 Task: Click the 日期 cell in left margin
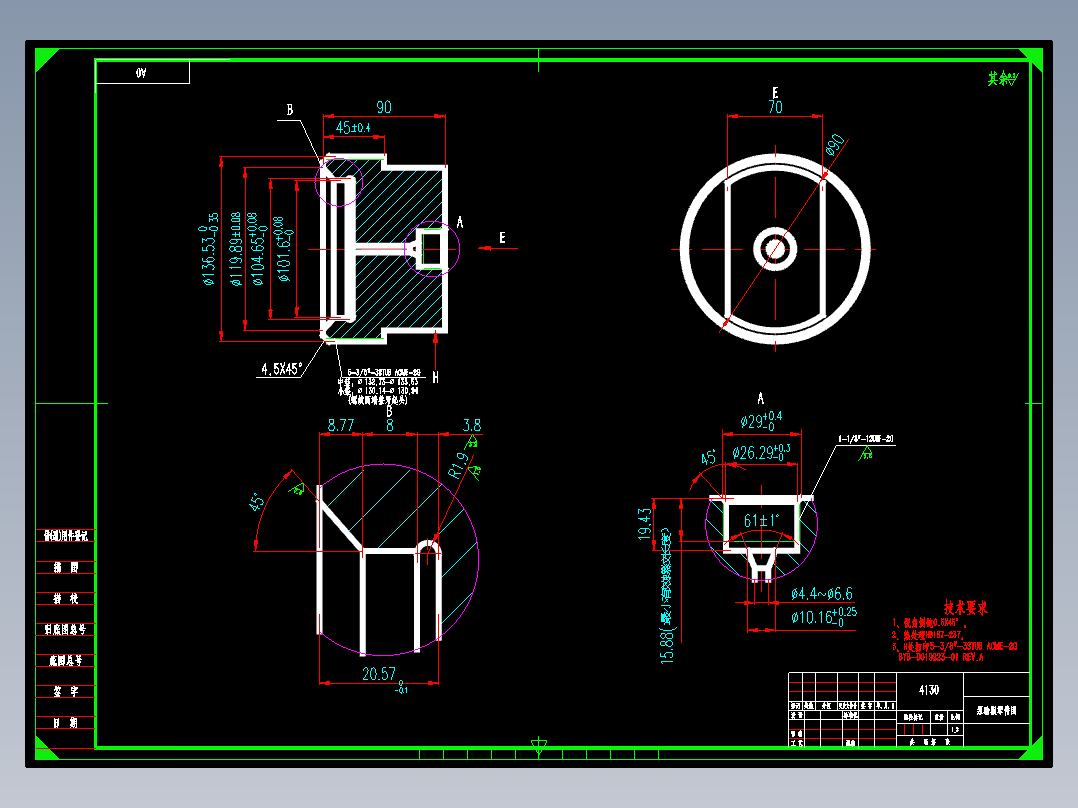[65, 722]
